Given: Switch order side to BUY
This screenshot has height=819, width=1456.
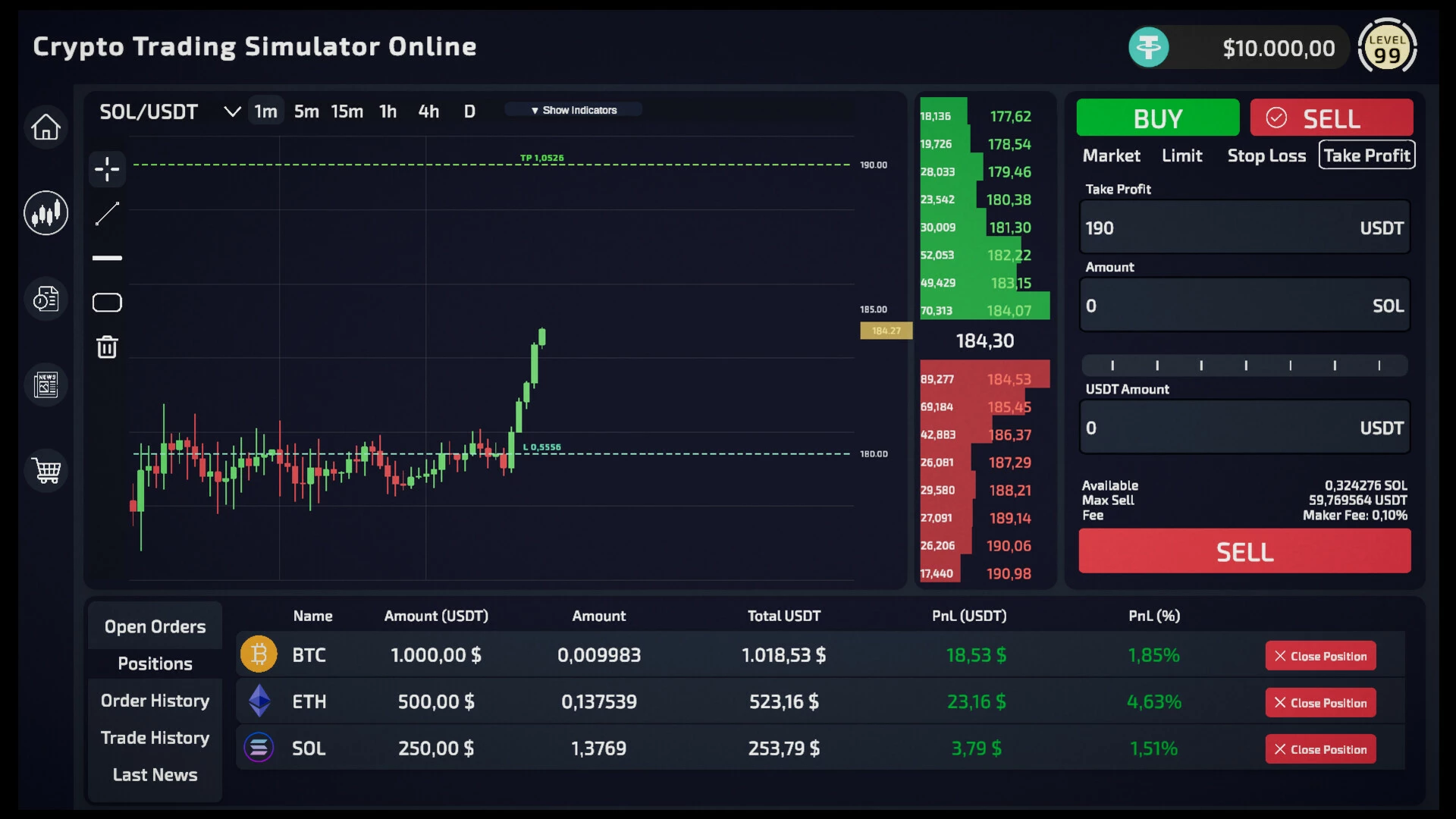Looking at the screenshot, I should click(x=1157, y=118).
